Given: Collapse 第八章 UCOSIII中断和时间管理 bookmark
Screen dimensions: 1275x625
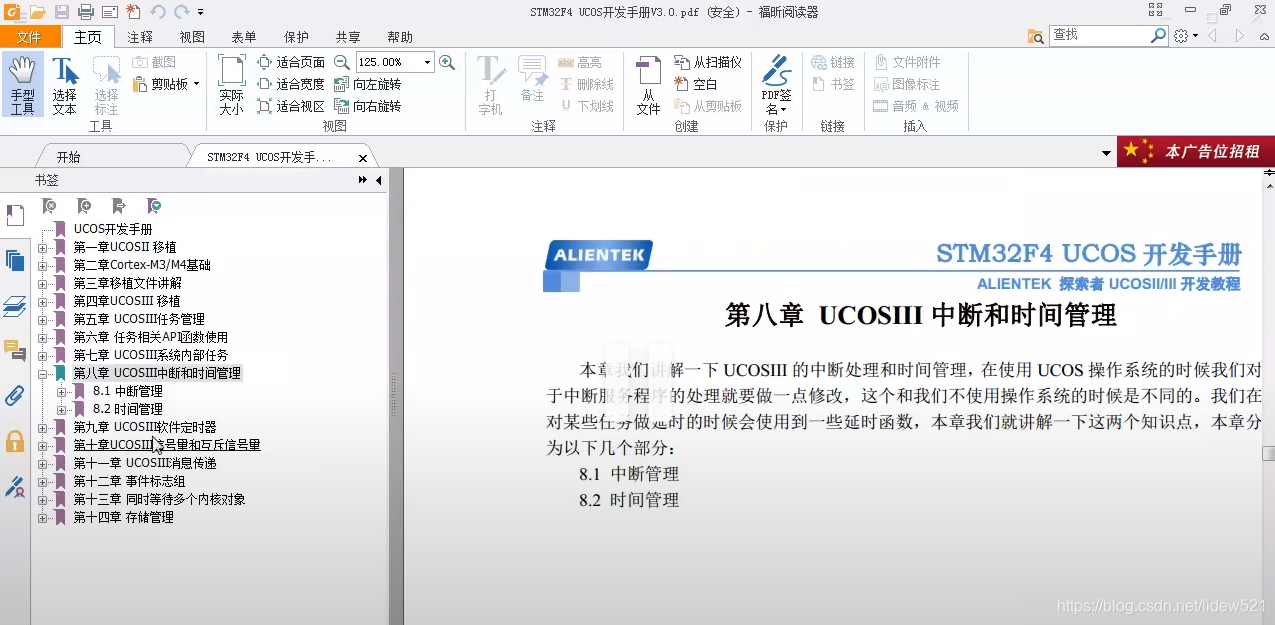Looking at the screenshot, I should [42, 373].
